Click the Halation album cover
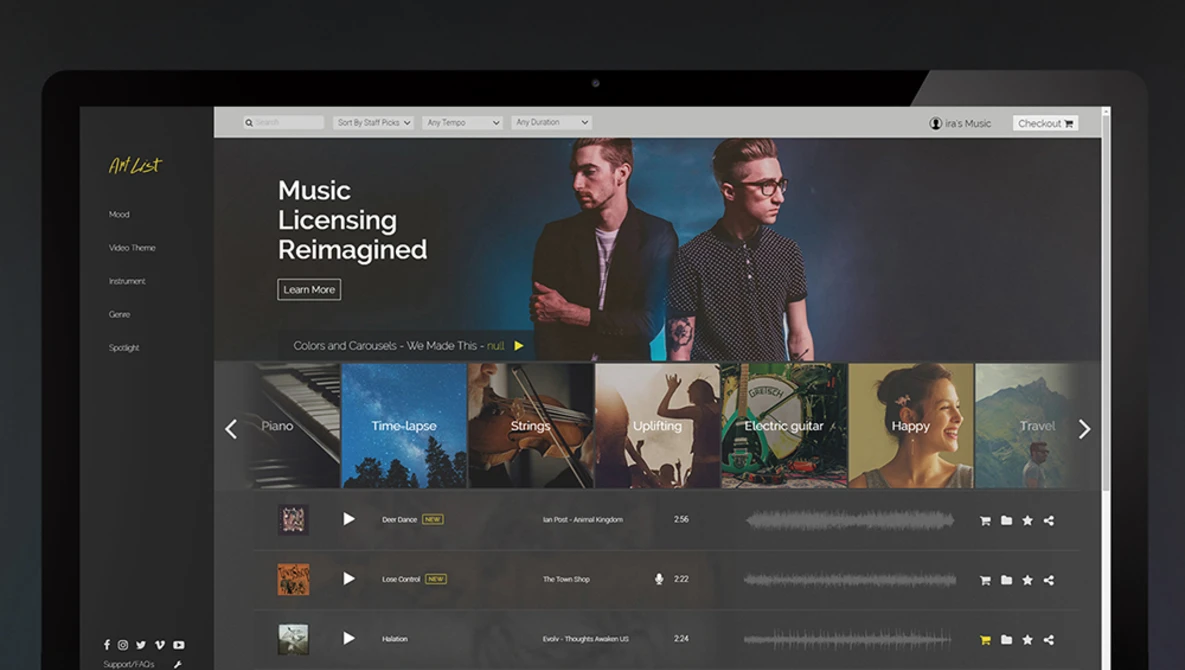 point(293,639)
